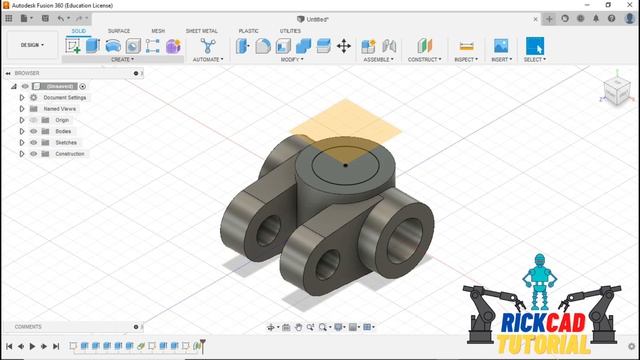Select the Fillet tool
This screenshot has height=360, width=640.
tap(263, 46)
